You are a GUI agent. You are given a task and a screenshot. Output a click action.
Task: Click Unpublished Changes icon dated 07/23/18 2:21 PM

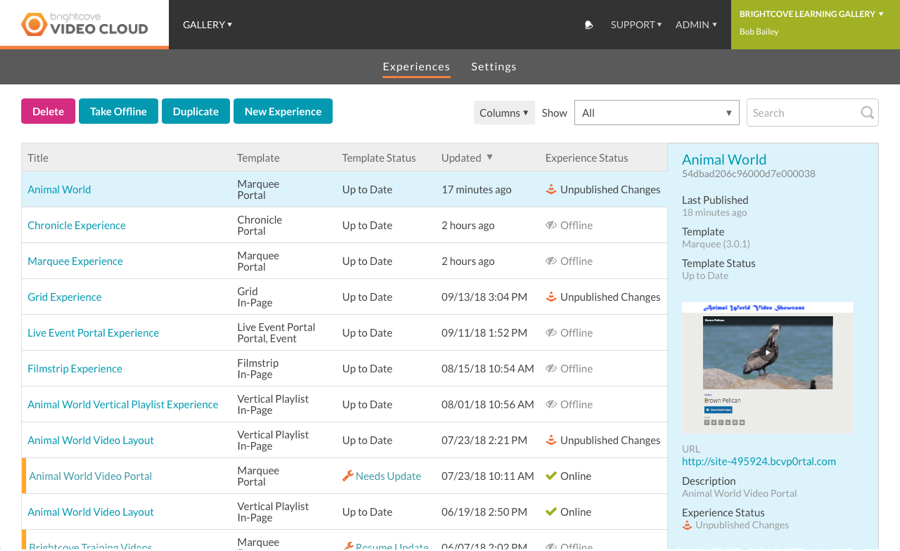(x=551, y=440)
